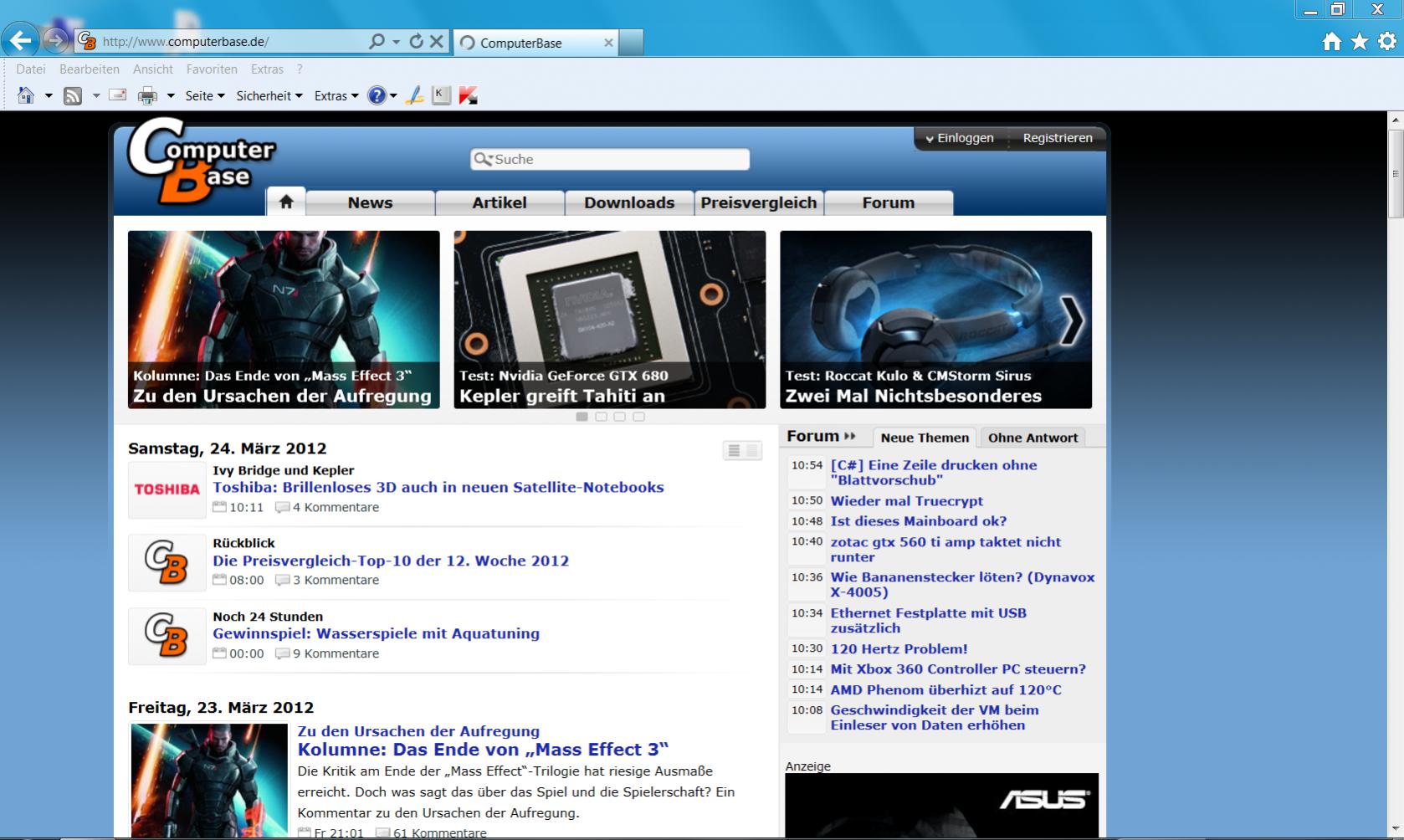Click the search magnifier in the address bar
This screenshot has width=1404, height=840.
pos(377,41)
